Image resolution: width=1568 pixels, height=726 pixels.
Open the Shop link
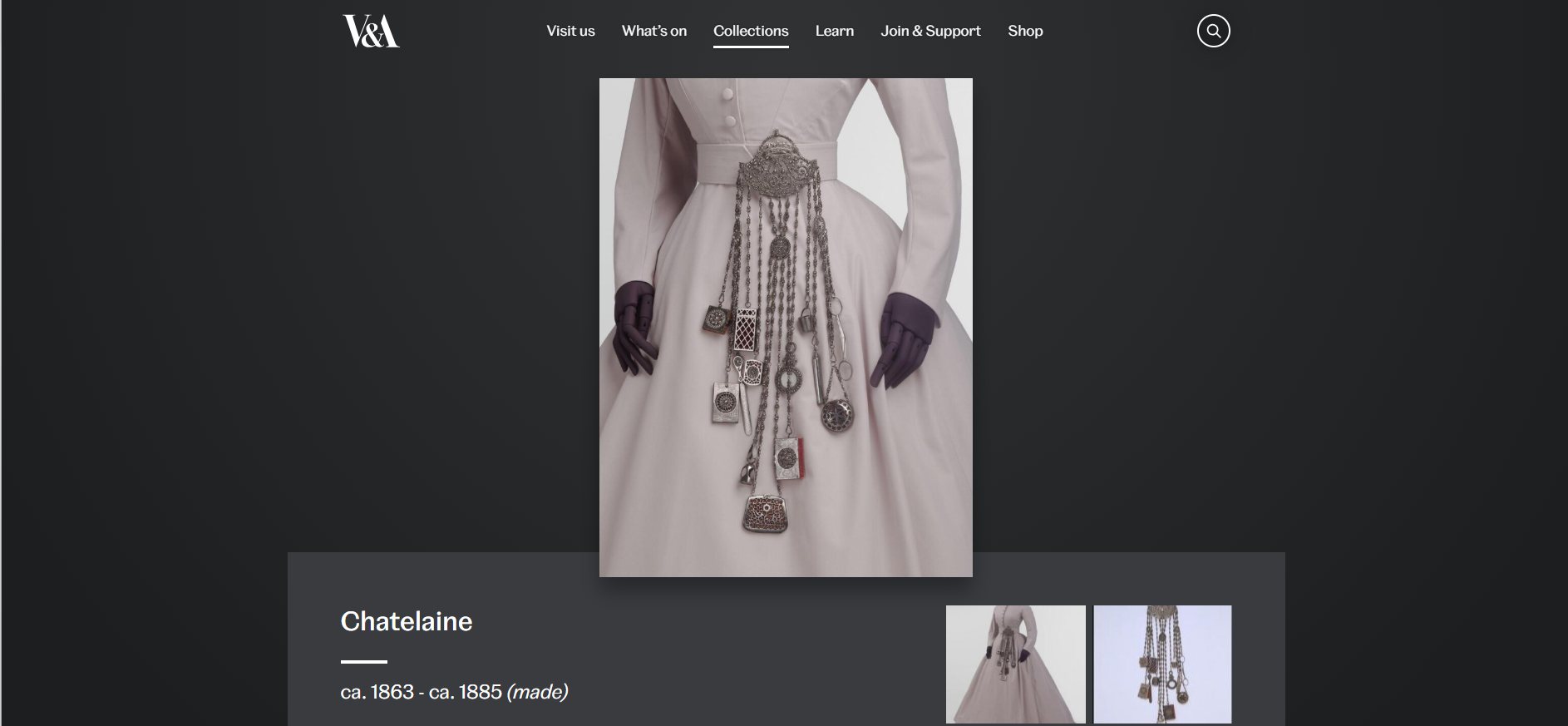1025,31
